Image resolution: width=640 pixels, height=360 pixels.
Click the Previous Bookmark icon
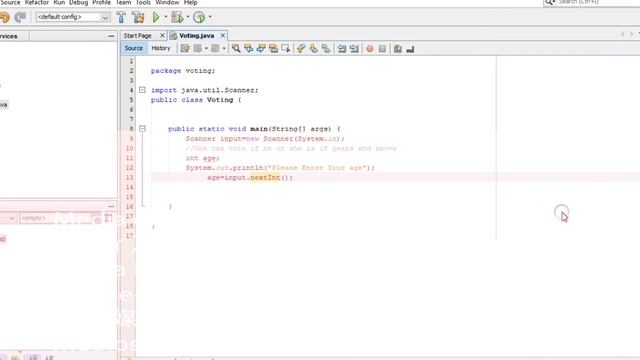coord(301,49)
